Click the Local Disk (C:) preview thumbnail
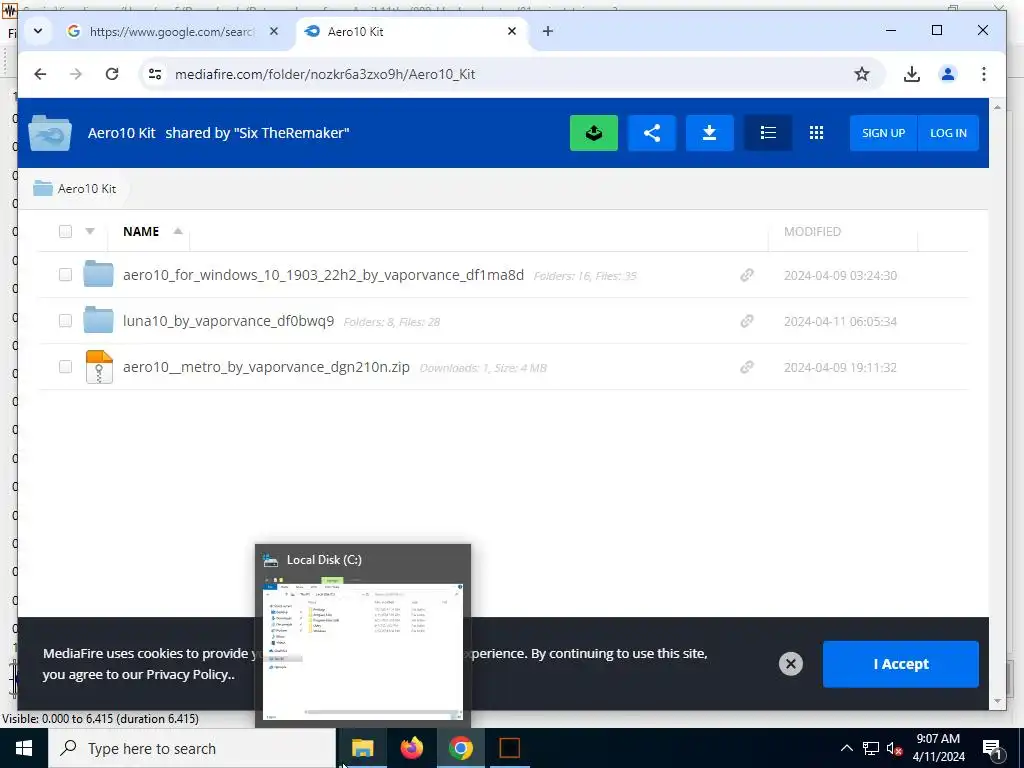 coord(362,635)
